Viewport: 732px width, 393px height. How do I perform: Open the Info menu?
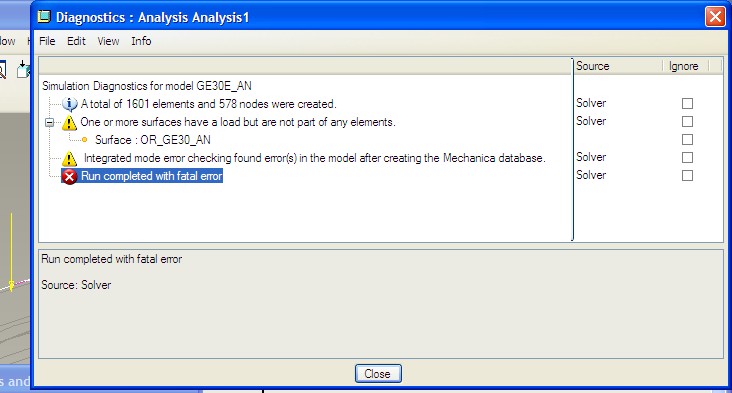(x=141, y=41)
